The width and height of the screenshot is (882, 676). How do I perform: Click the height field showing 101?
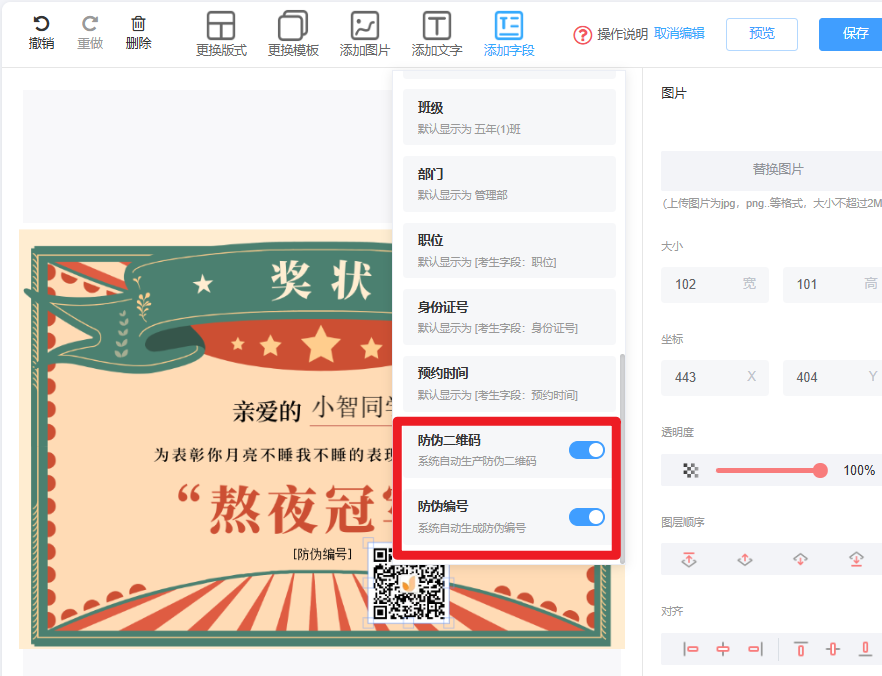click(x=832, y=285)
